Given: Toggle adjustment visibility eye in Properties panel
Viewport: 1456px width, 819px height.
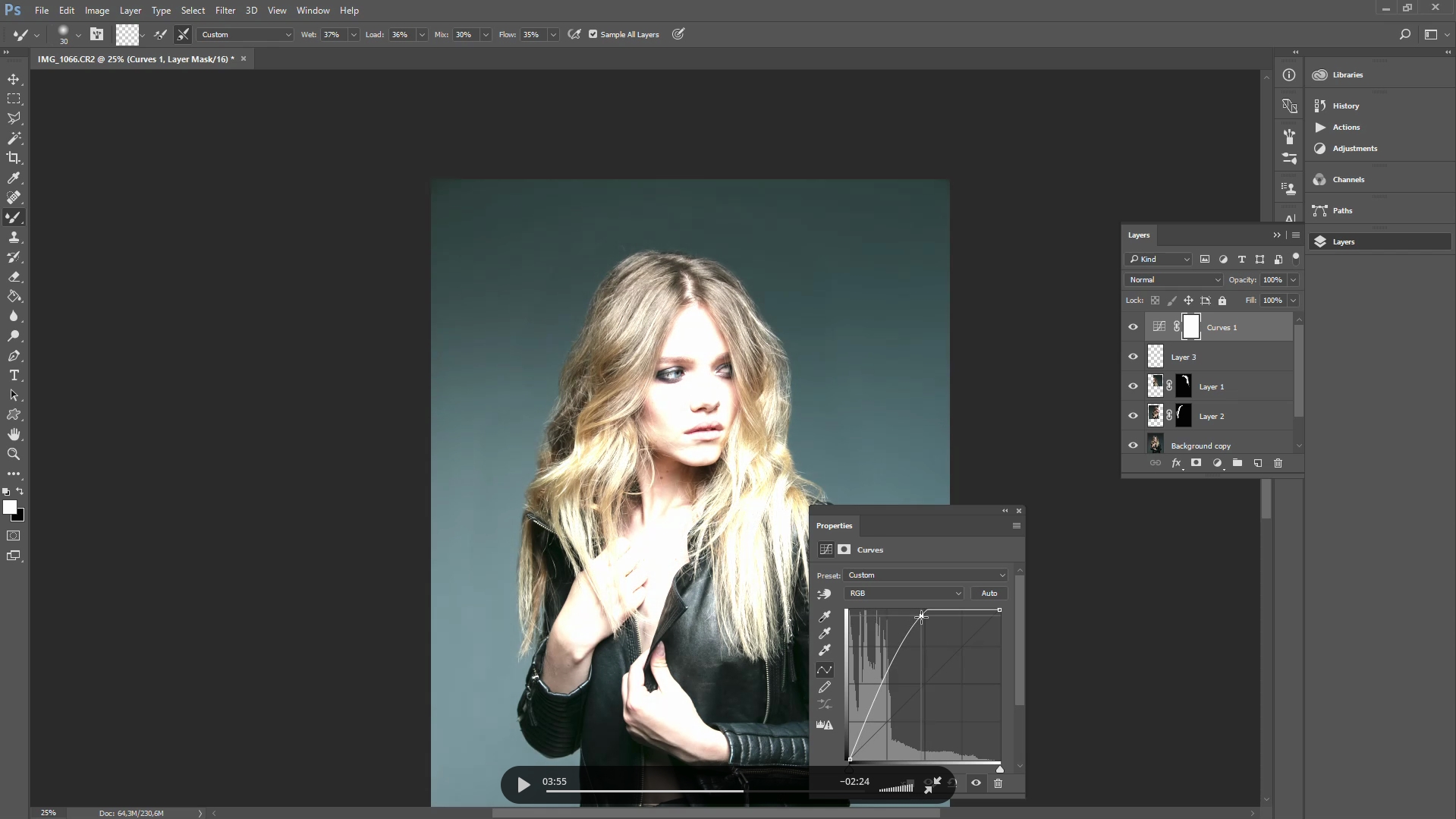Looking at the screenshot, I should point(976,783).
